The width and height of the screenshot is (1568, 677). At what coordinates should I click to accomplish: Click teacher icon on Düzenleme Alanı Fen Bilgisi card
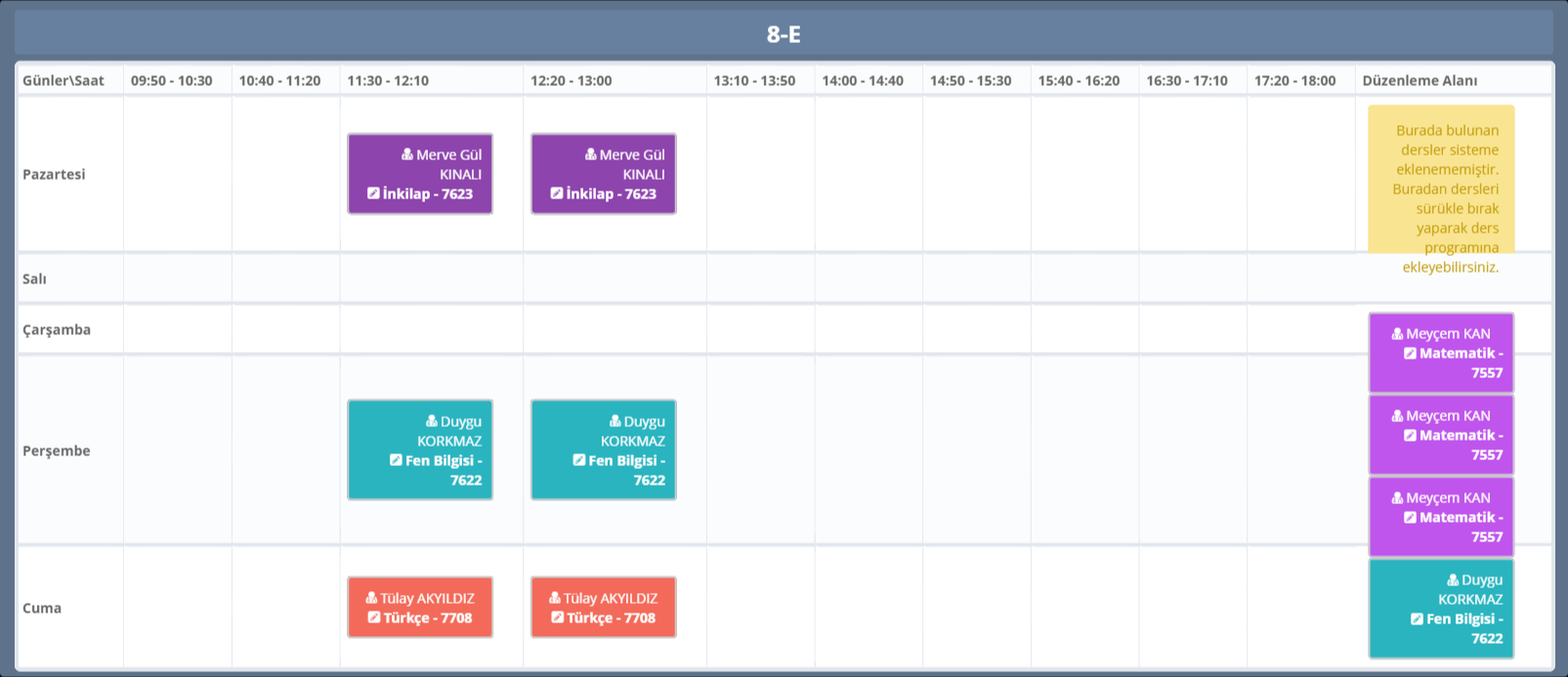coord(1453,579)
